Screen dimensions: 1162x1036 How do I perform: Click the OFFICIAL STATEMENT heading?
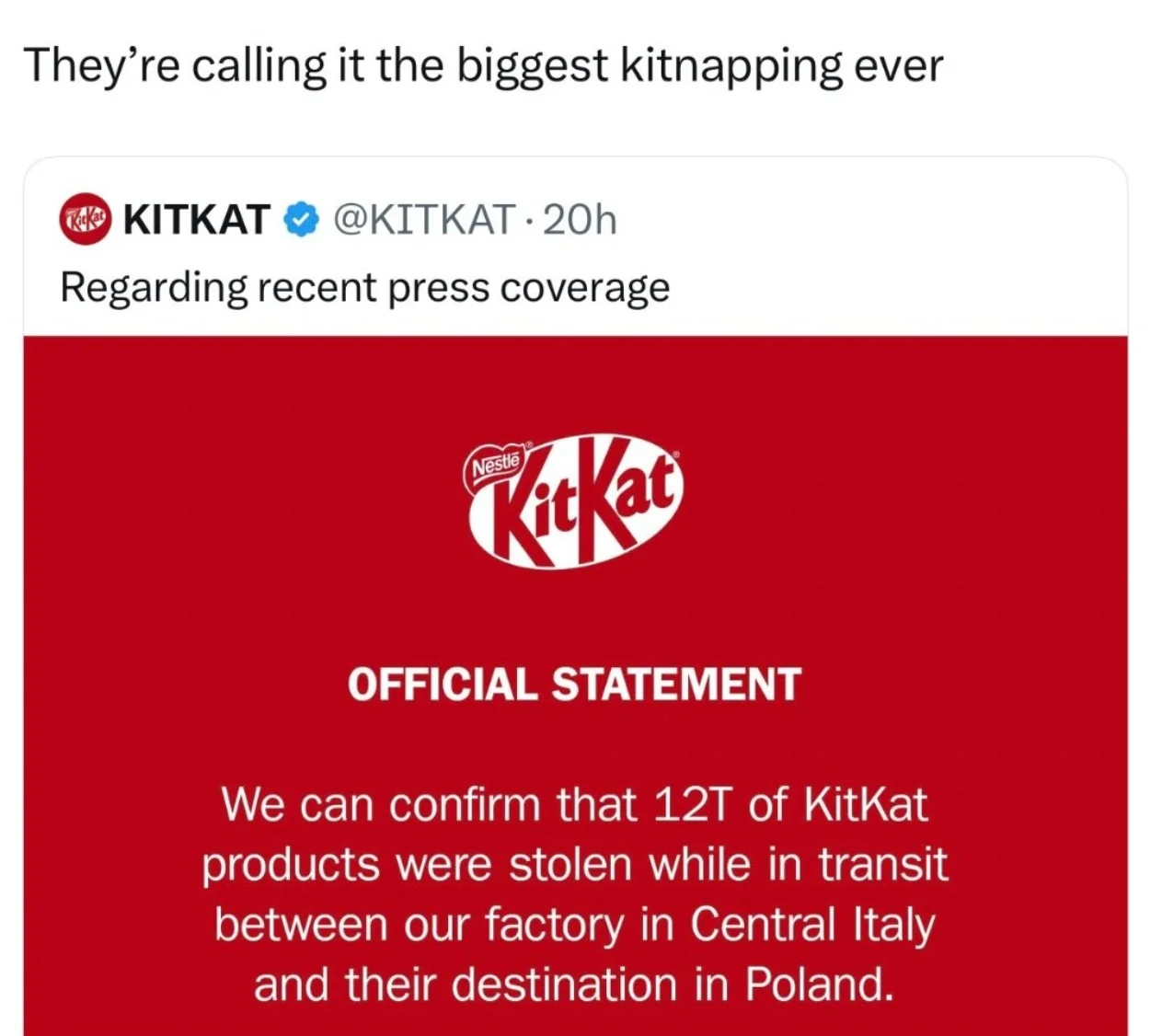click(x=575, y=685)
